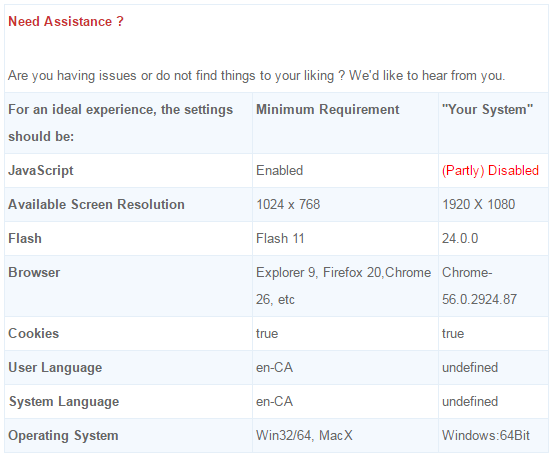Click the 'Need Assistance ?' heading
Screen dimensions: 553x456
point(66,22)
